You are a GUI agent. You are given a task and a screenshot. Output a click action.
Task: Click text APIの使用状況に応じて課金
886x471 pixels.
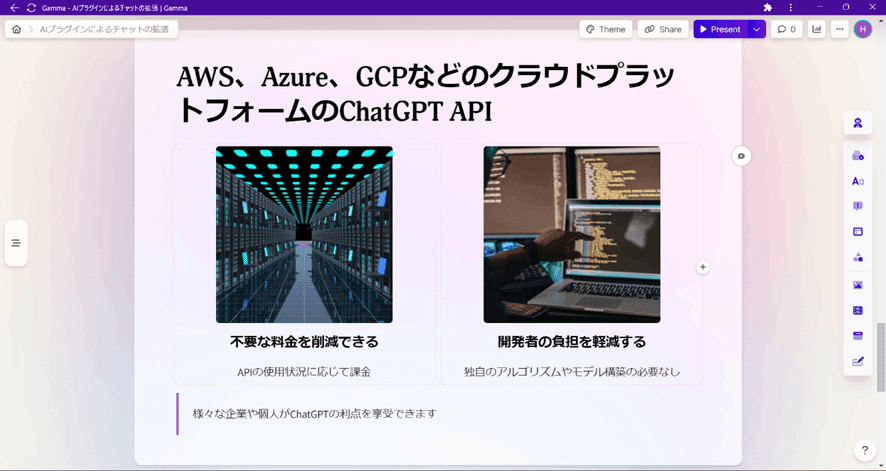pyautogui.click(x=304, y=372)
